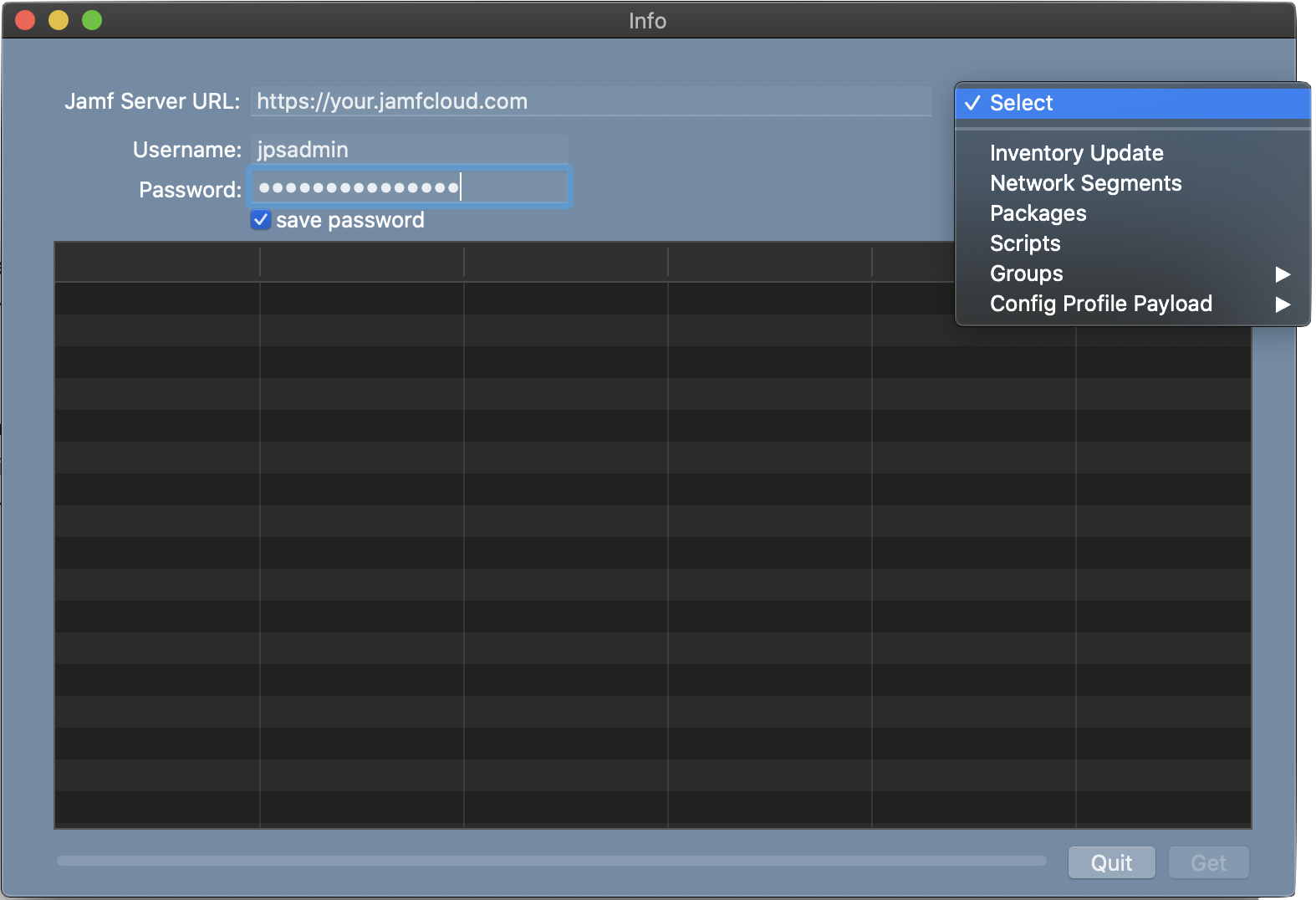Choose the Select menu entry
1316x900 pixels.
coord(1133,103)
